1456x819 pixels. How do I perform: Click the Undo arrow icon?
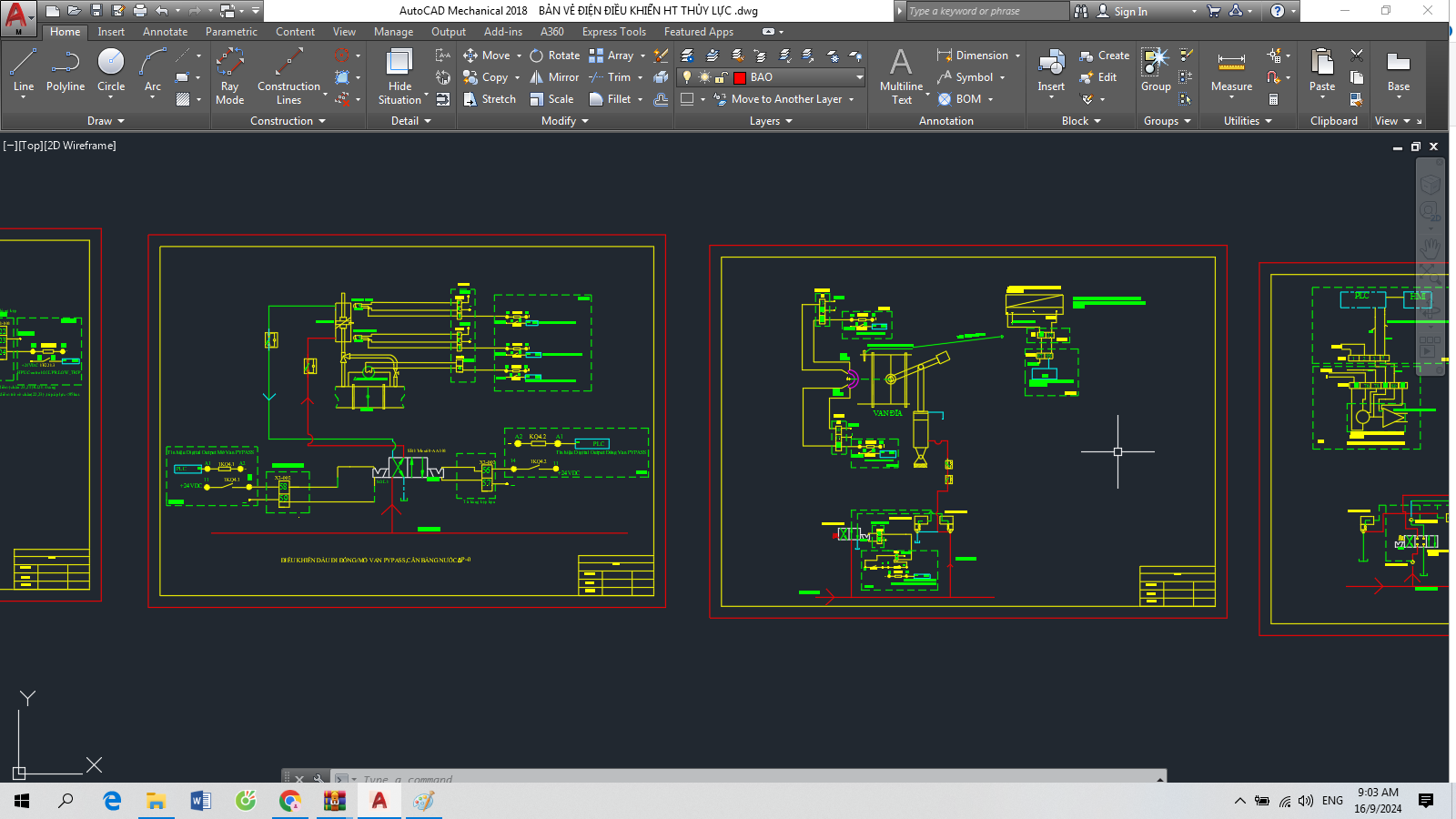[162, 11]
